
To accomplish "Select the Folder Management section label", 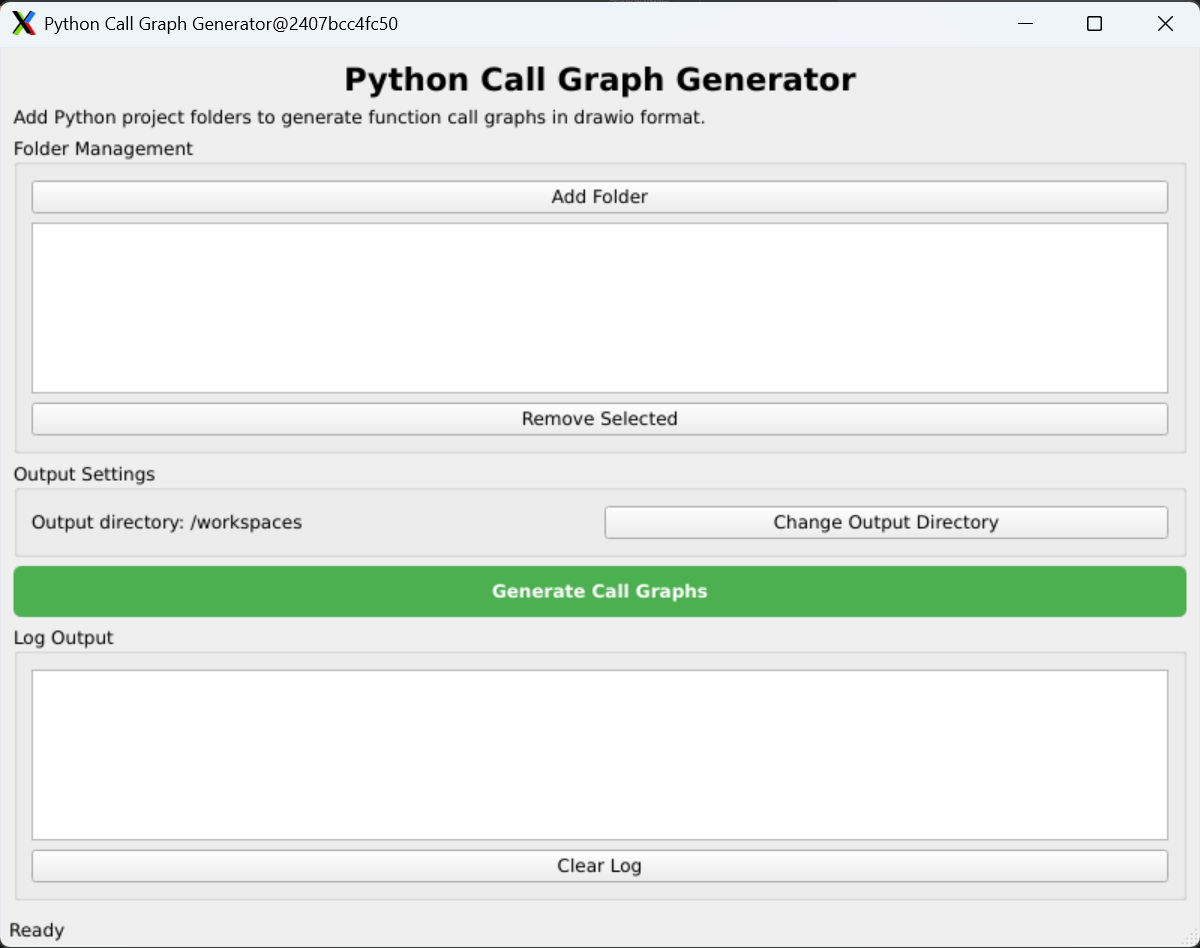I will click(103, 149).
